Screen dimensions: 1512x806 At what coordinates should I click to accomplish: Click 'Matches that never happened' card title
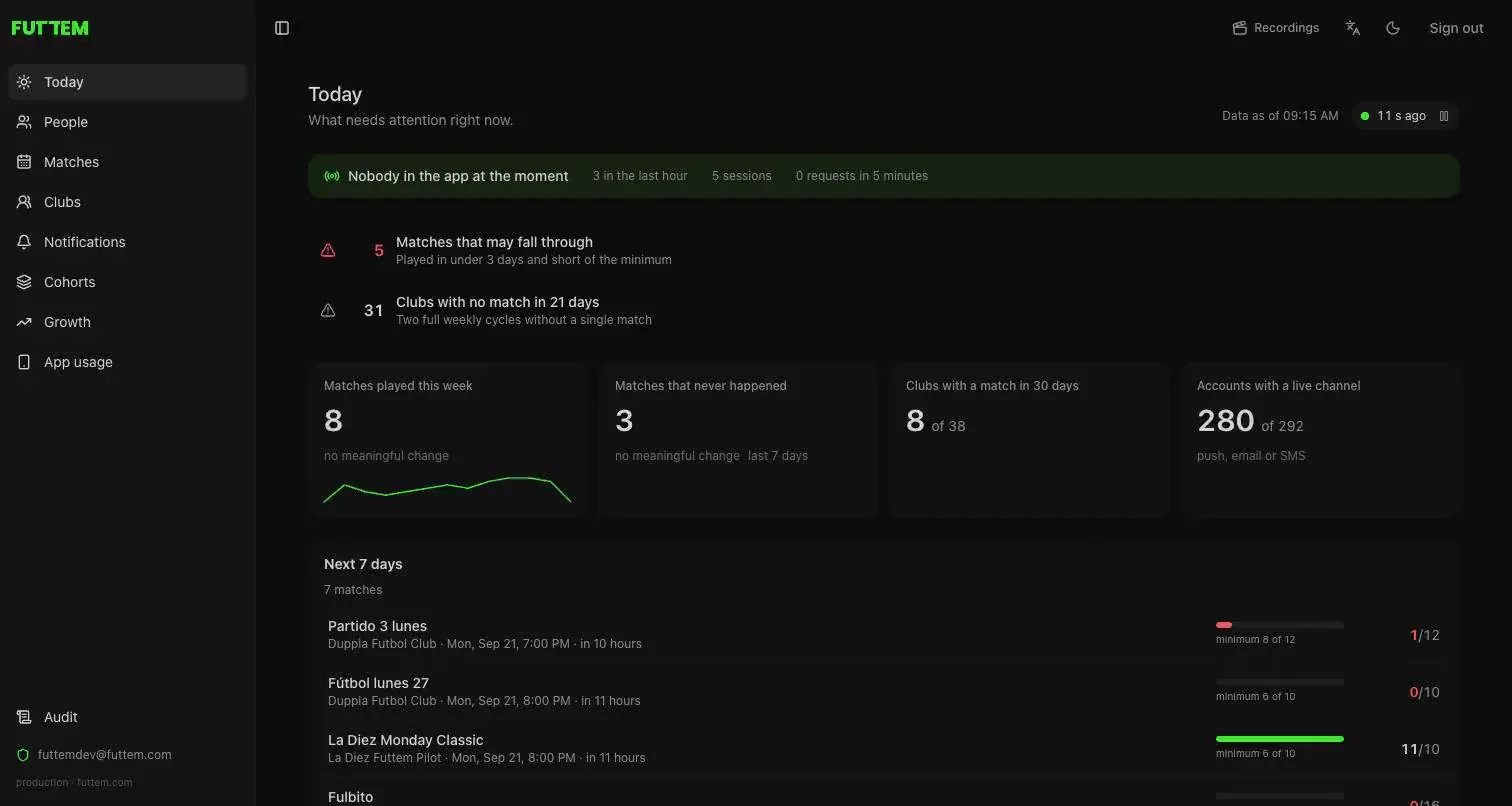tap(701, 386)
